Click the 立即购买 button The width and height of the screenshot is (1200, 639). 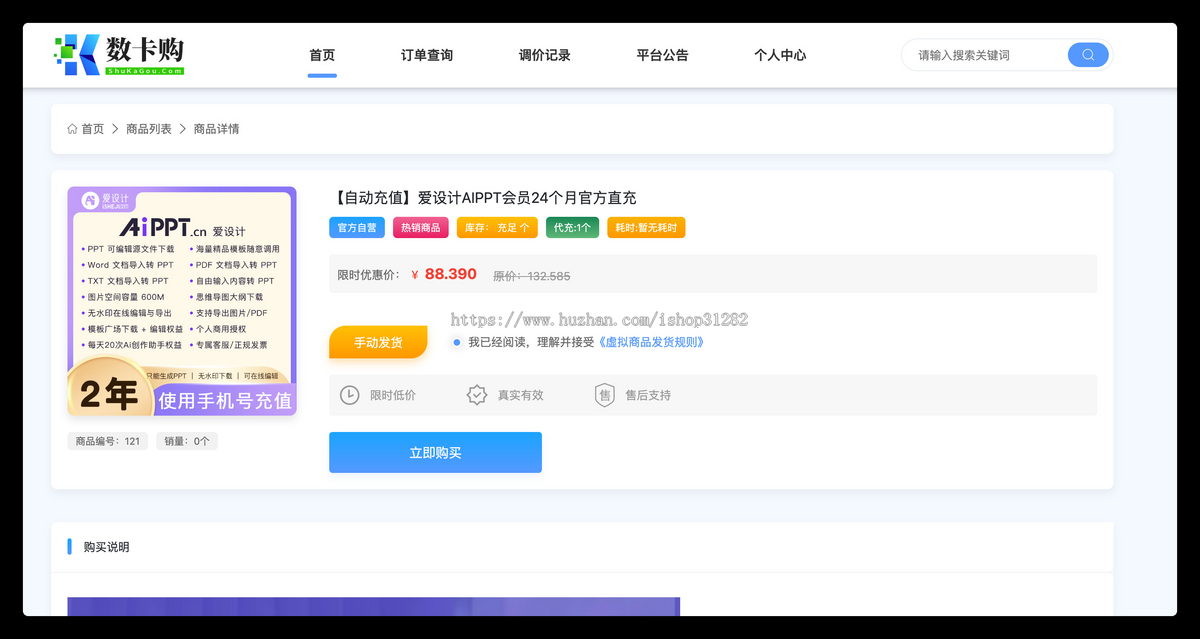435,452
